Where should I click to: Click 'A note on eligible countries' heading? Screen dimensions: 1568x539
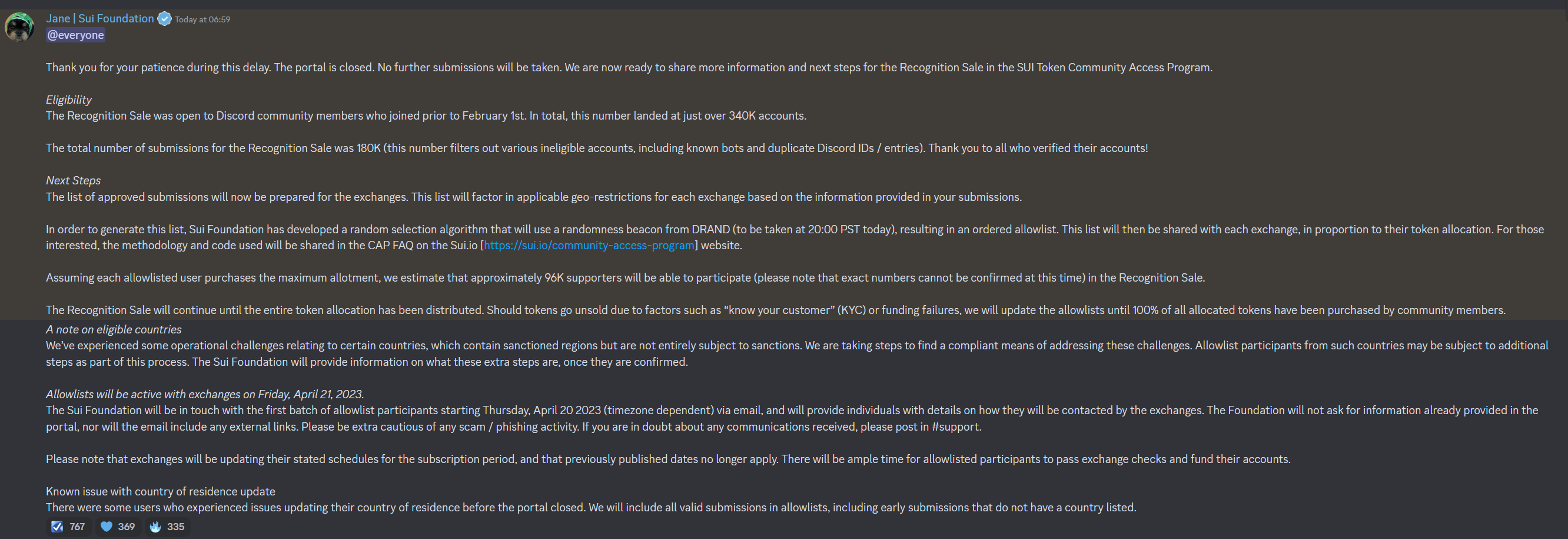(114, 329)
